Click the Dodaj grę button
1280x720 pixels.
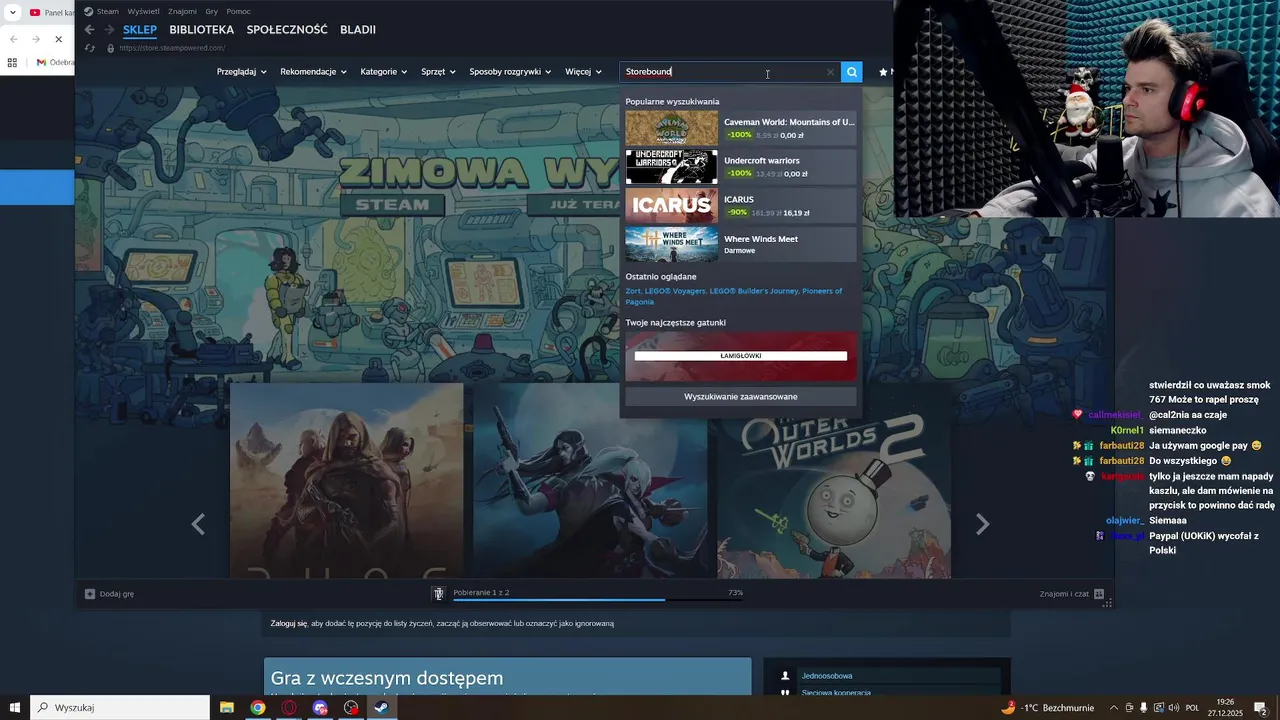(x=109, y=594)
